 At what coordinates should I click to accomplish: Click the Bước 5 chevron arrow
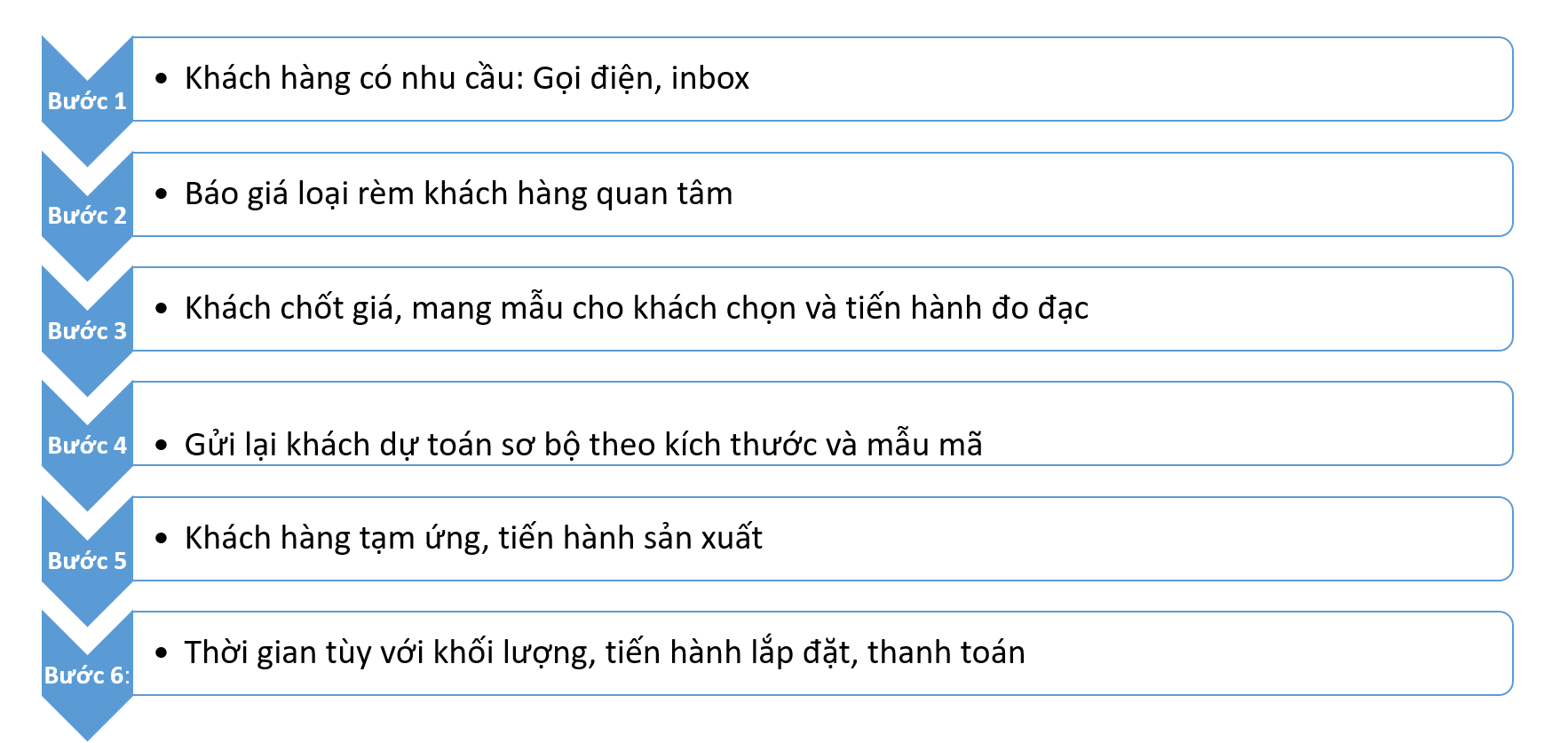click(x=87, y=561)
